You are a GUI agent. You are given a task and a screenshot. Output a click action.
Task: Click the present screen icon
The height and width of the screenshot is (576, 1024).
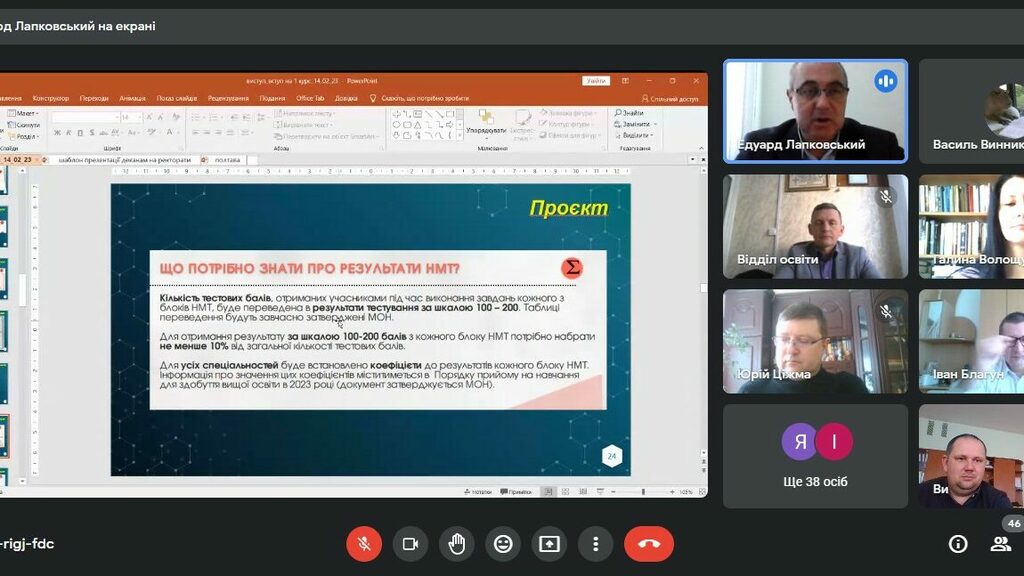[x=549, y=544]
